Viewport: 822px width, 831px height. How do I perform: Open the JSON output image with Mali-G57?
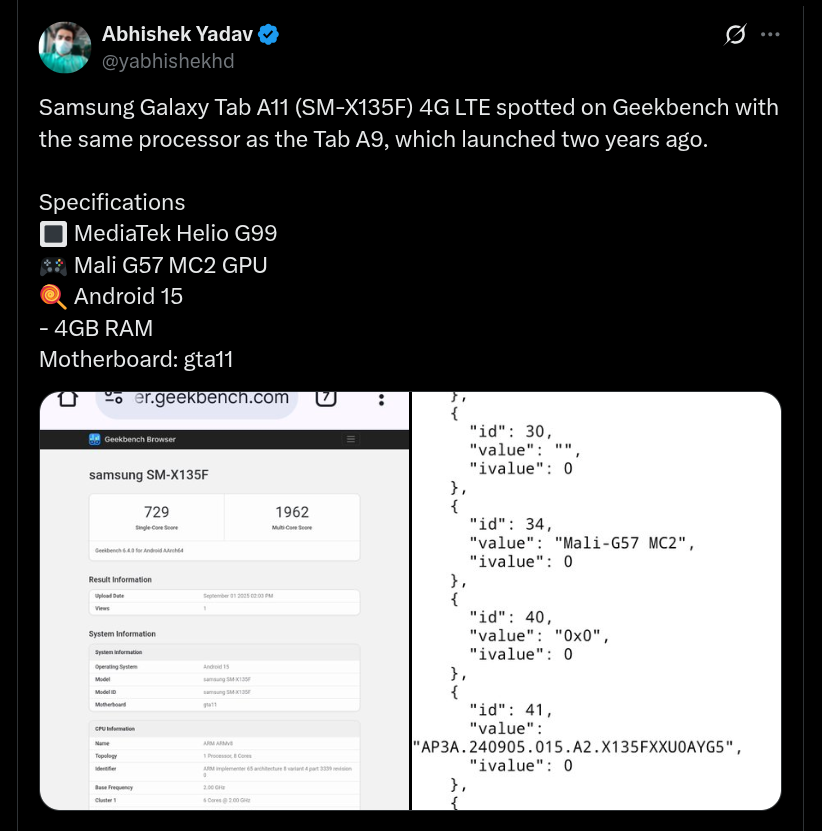pos(597,601)
